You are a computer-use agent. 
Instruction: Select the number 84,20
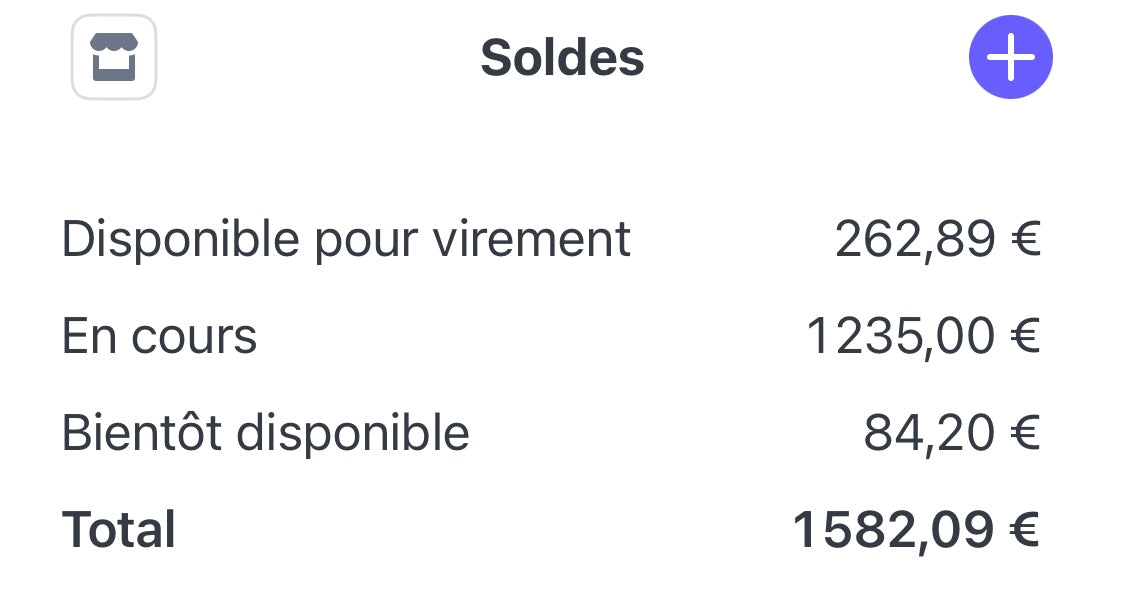pos(929,433)
